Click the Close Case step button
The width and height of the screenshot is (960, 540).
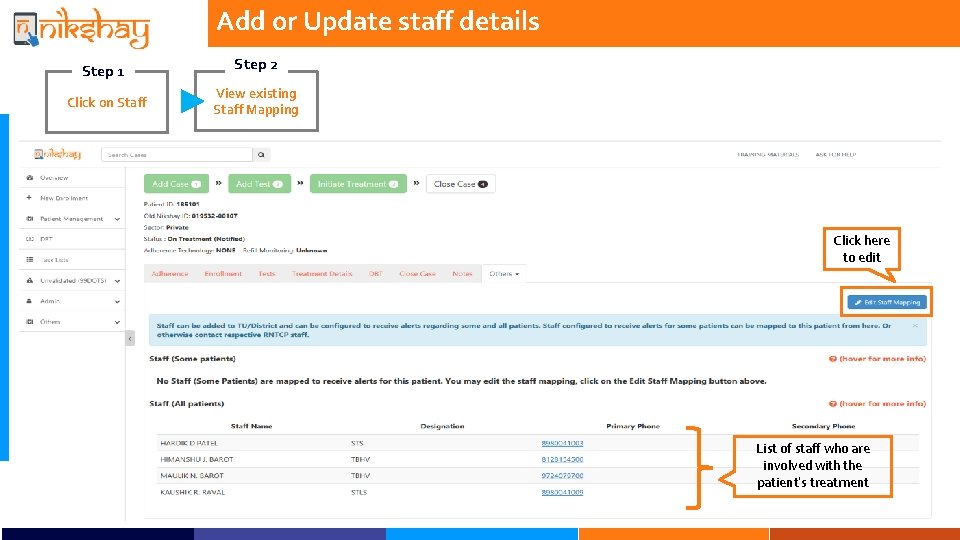[x=460, y=184]
